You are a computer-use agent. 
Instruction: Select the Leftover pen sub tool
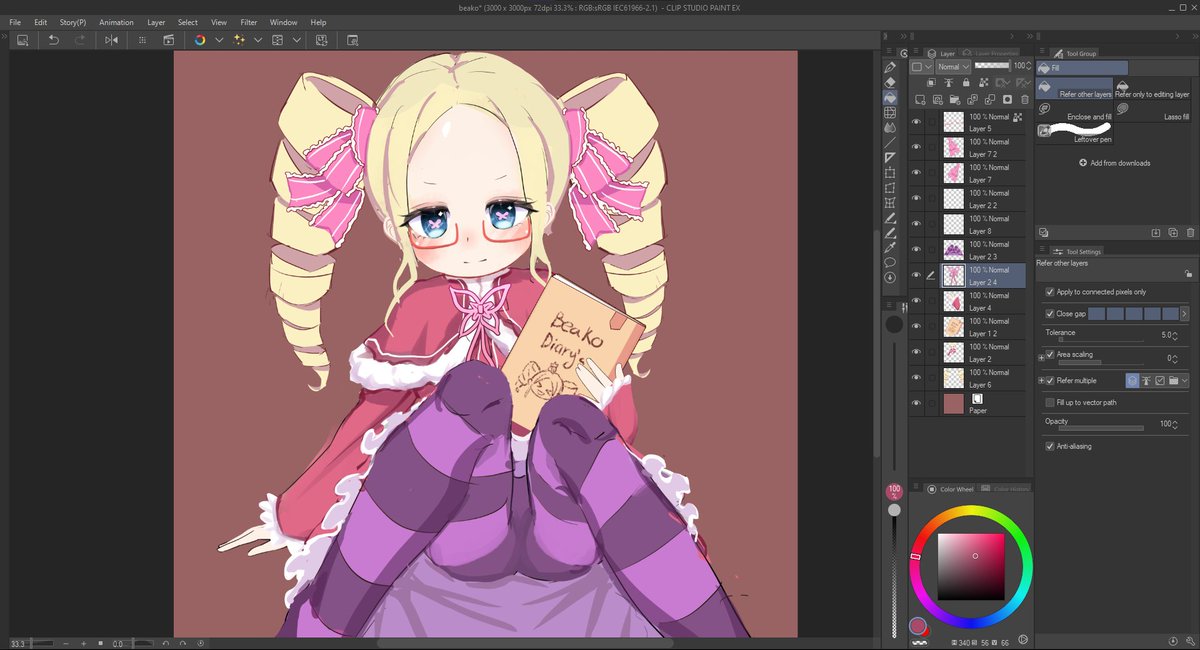point(1074,133)
